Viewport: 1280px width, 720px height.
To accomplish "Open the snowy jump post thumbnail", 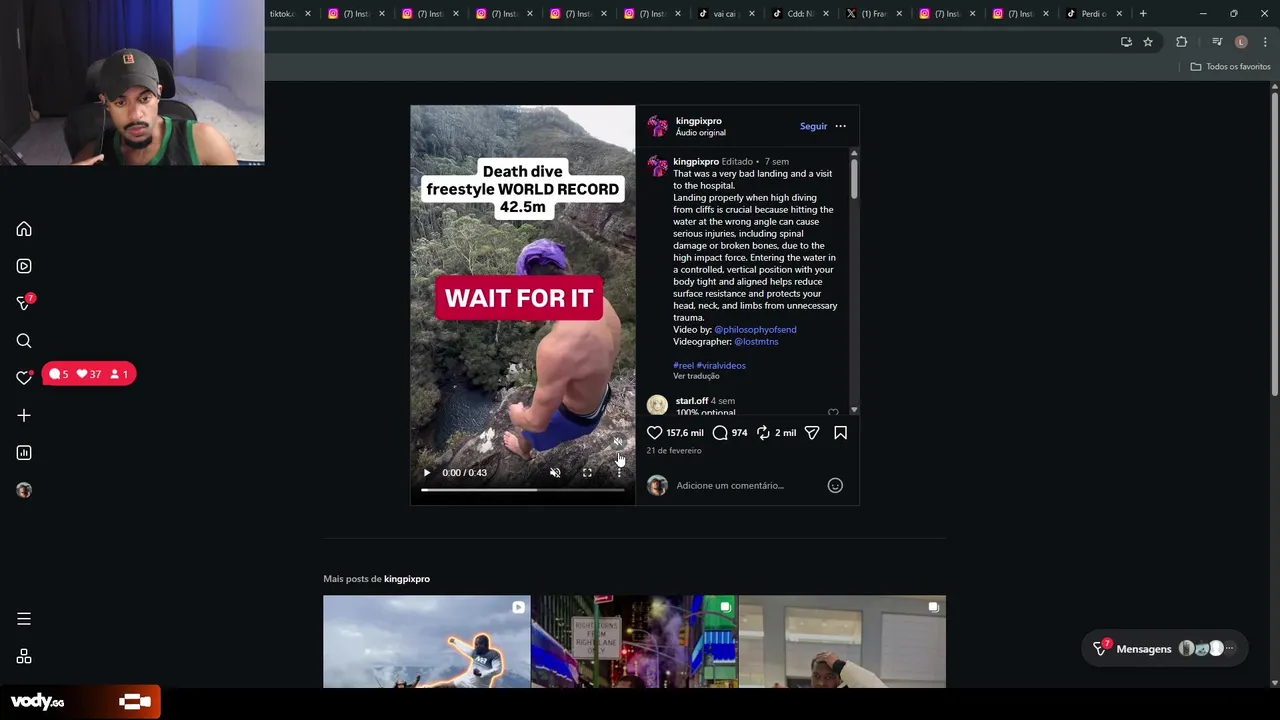I will [427, 642].
